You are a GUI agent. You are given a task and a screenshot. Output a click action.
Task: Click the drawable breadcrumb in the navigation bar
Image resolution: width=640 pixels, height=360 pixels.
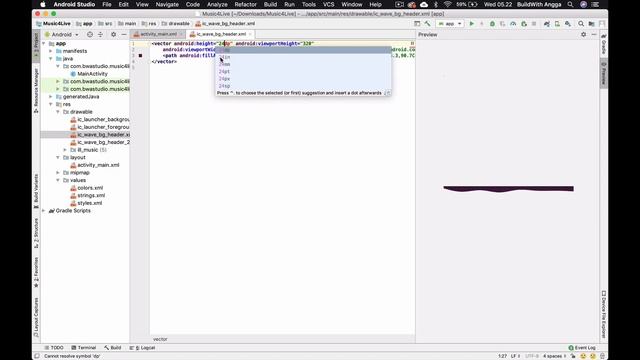tap(176, 24)
